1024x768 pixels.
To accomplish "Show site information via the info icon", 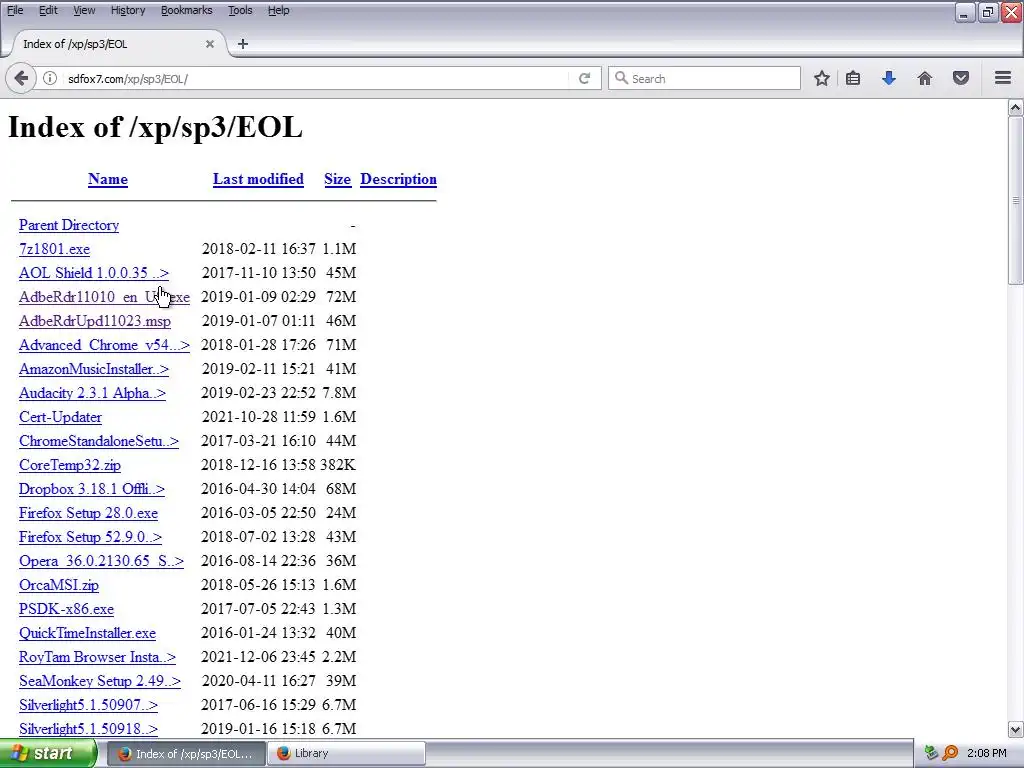I will [x=50, y=78].
